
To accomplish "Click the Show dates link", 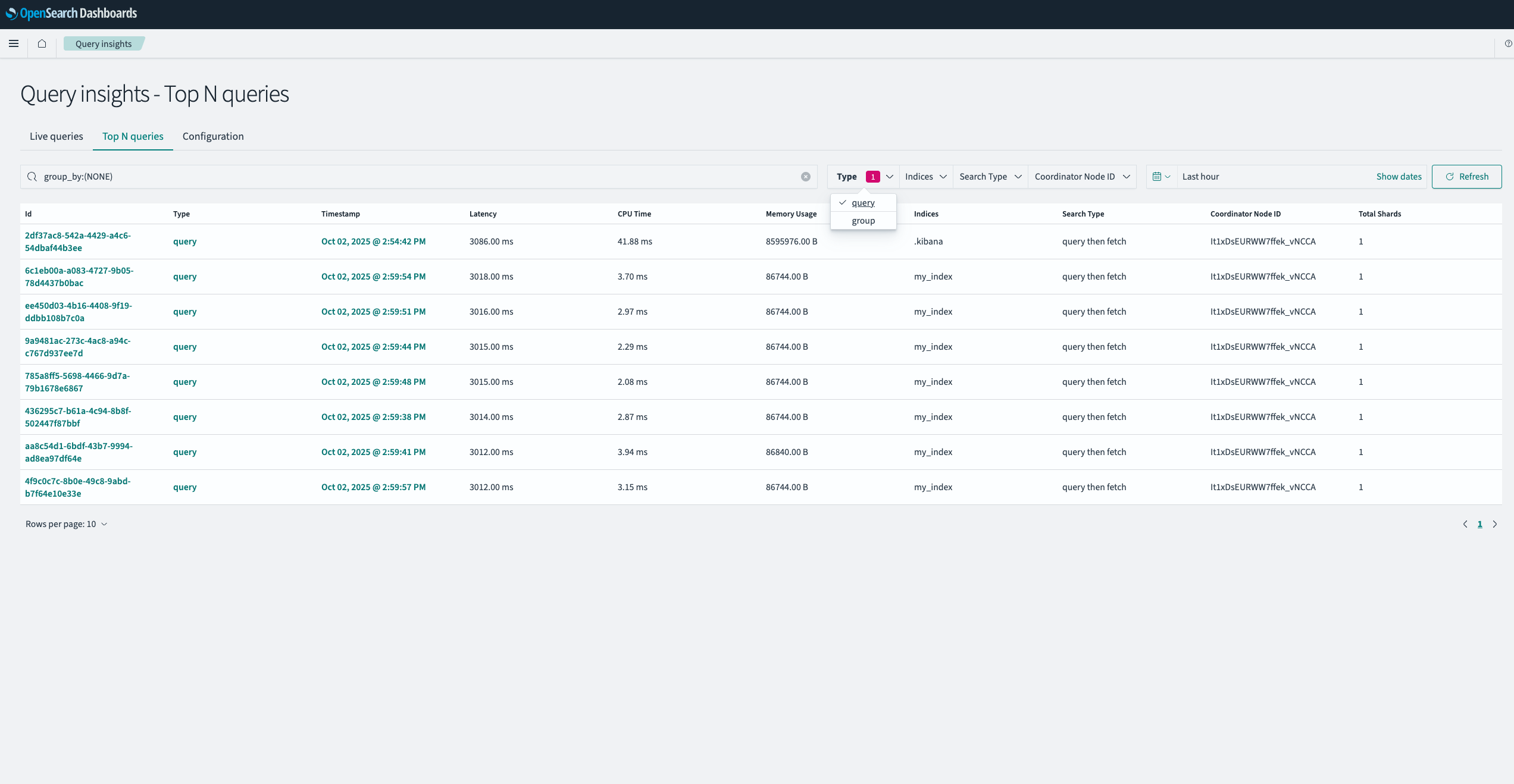I will pos(1399,177).
